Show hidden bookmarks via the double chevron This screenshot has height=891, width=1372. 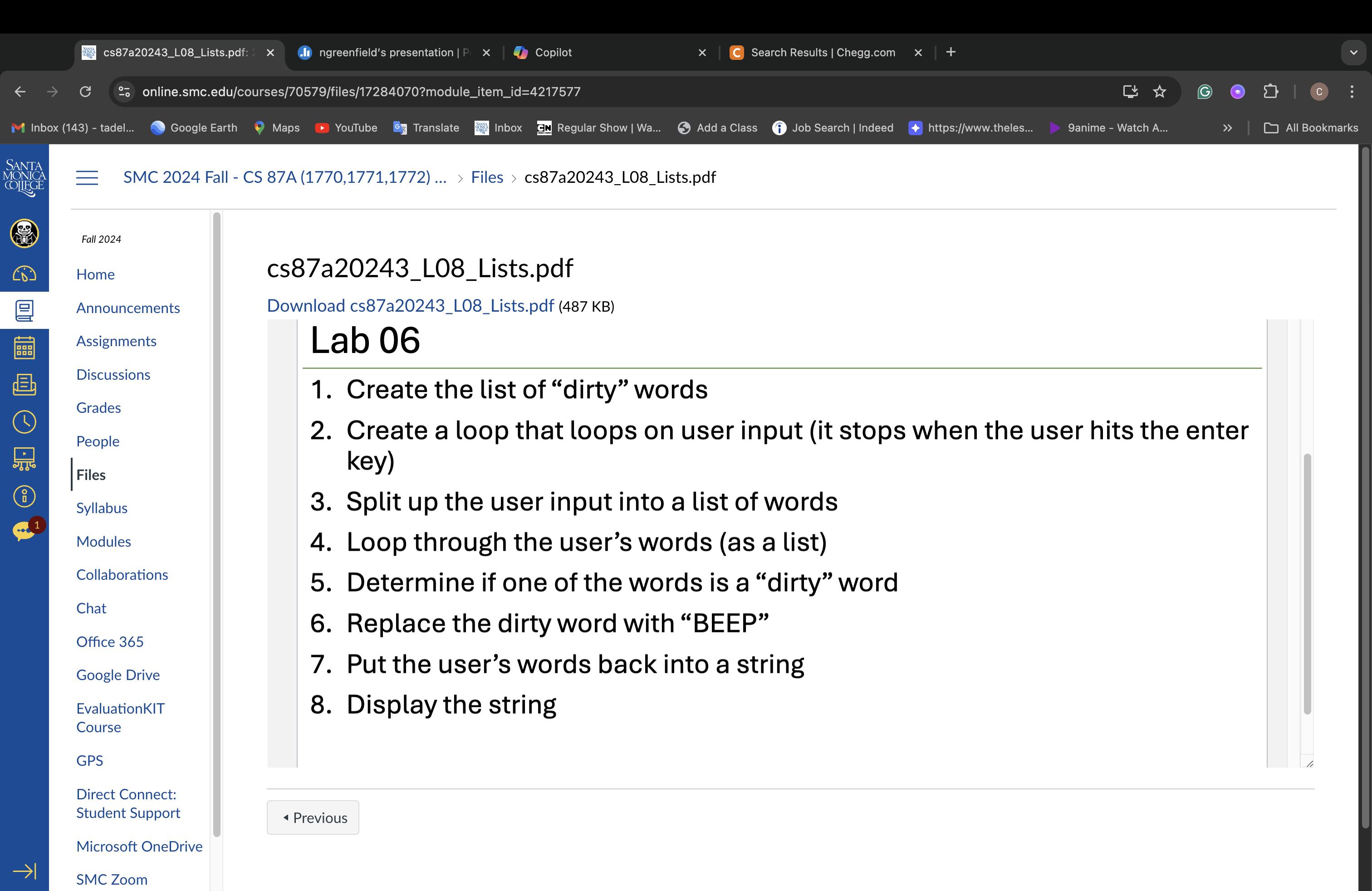1227,127
